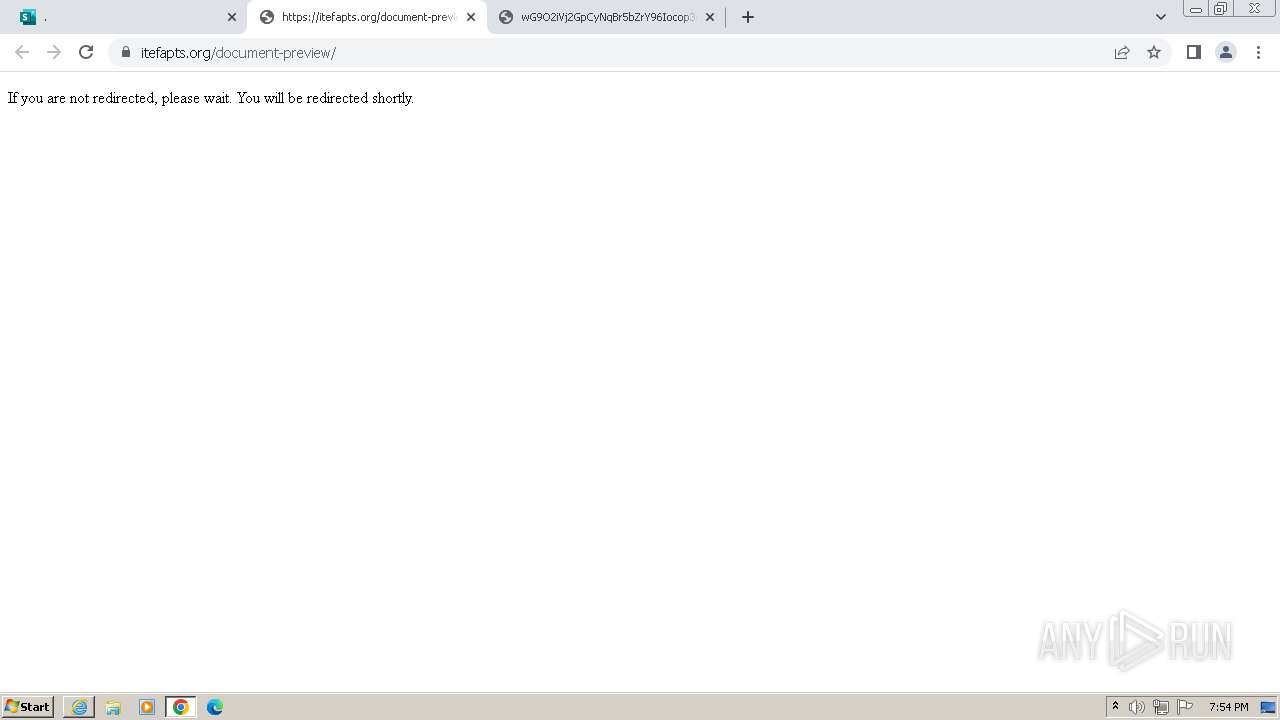The height and width of the screenshot is (720, 1280).
Task: Minimize the Chrome window
Action: click(1196, 9)
